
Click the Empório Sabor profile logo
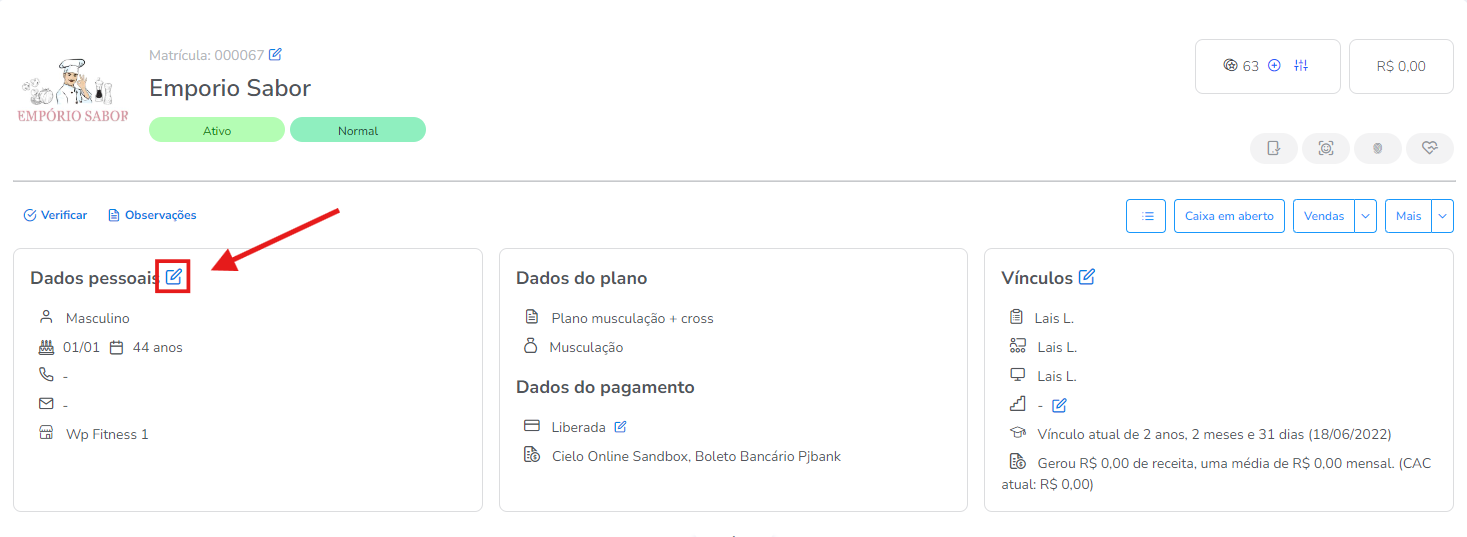(x=73, y=89)
